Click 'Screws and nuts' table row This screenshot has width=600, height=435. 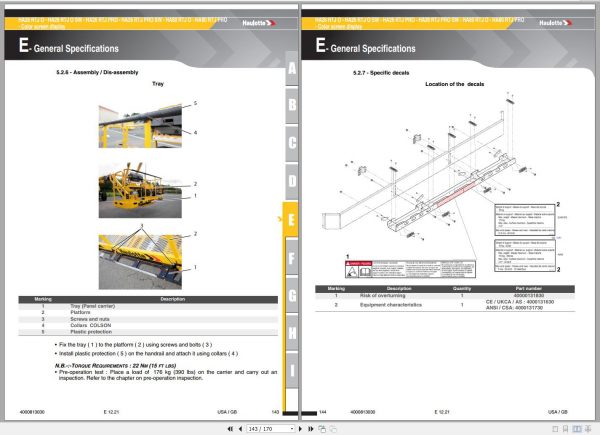148,319
